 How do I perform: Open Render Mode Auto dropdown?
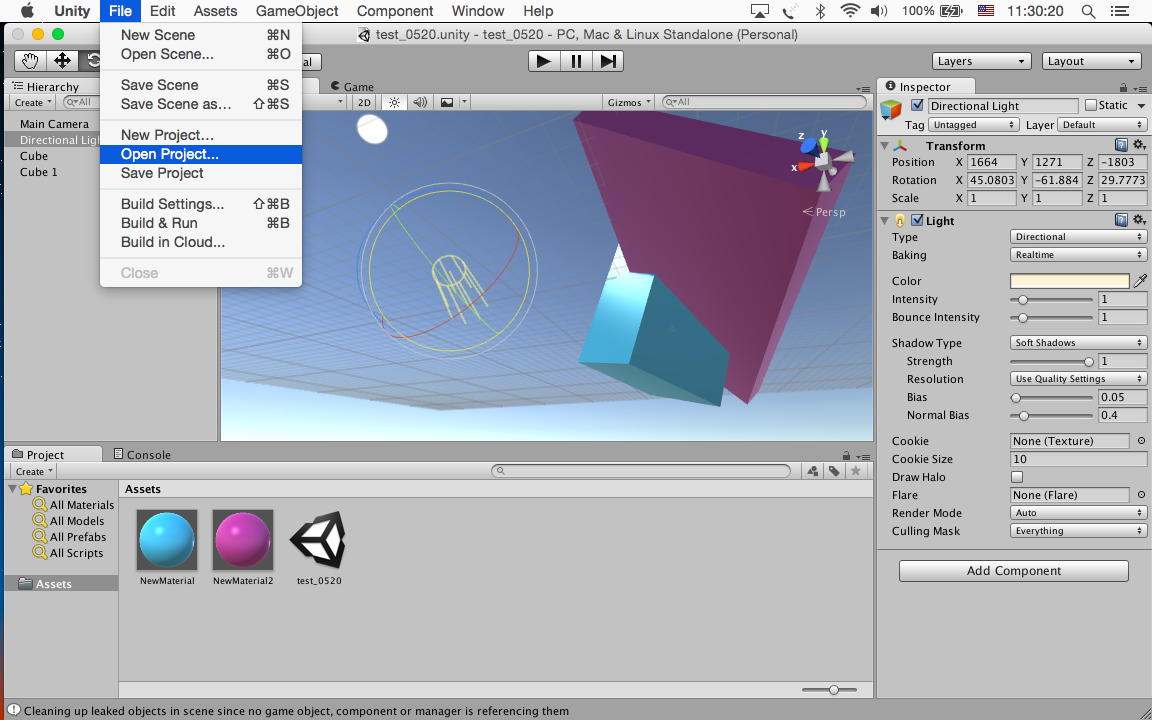(1079, 513)
